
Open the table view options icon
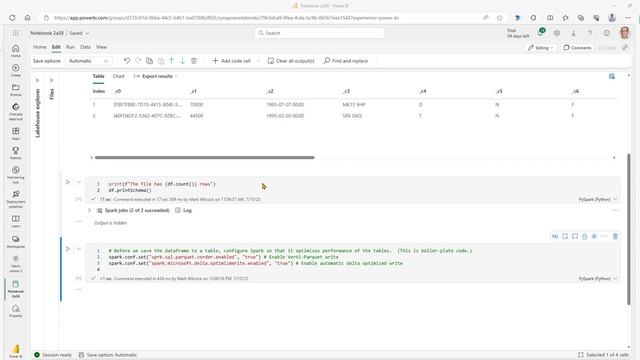[611, 76]
